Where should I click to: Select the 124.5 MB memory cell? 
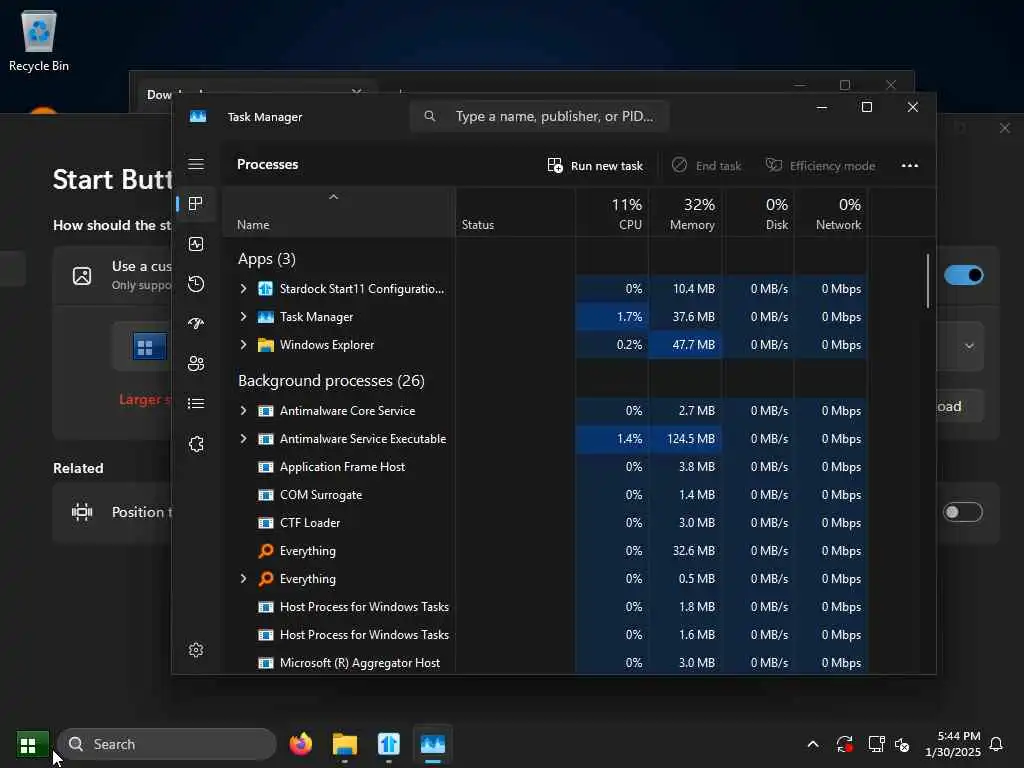[686, 439]
